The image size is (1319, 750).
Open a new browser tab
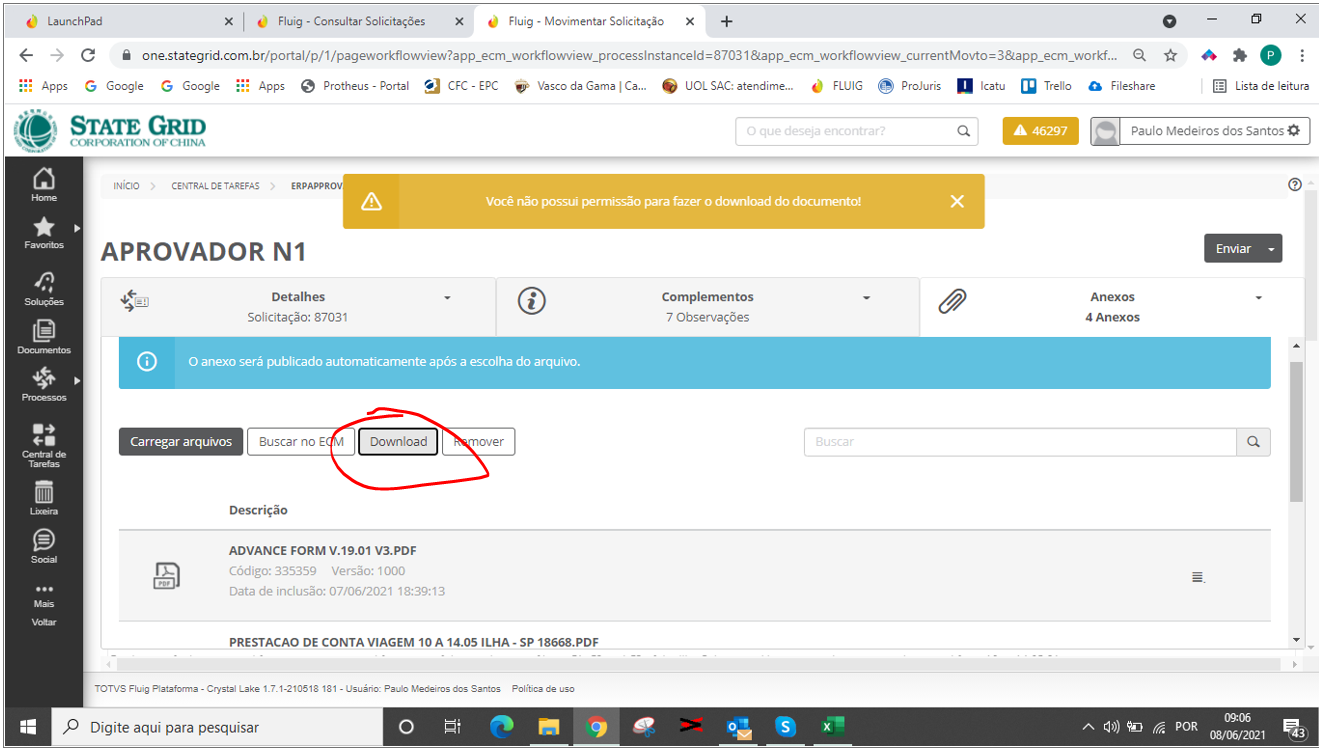click(726, 21)
